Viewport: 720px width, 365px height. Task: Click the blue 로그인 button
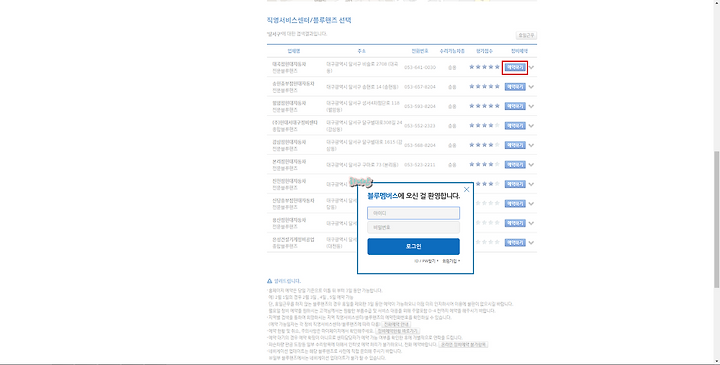[413, 247]
